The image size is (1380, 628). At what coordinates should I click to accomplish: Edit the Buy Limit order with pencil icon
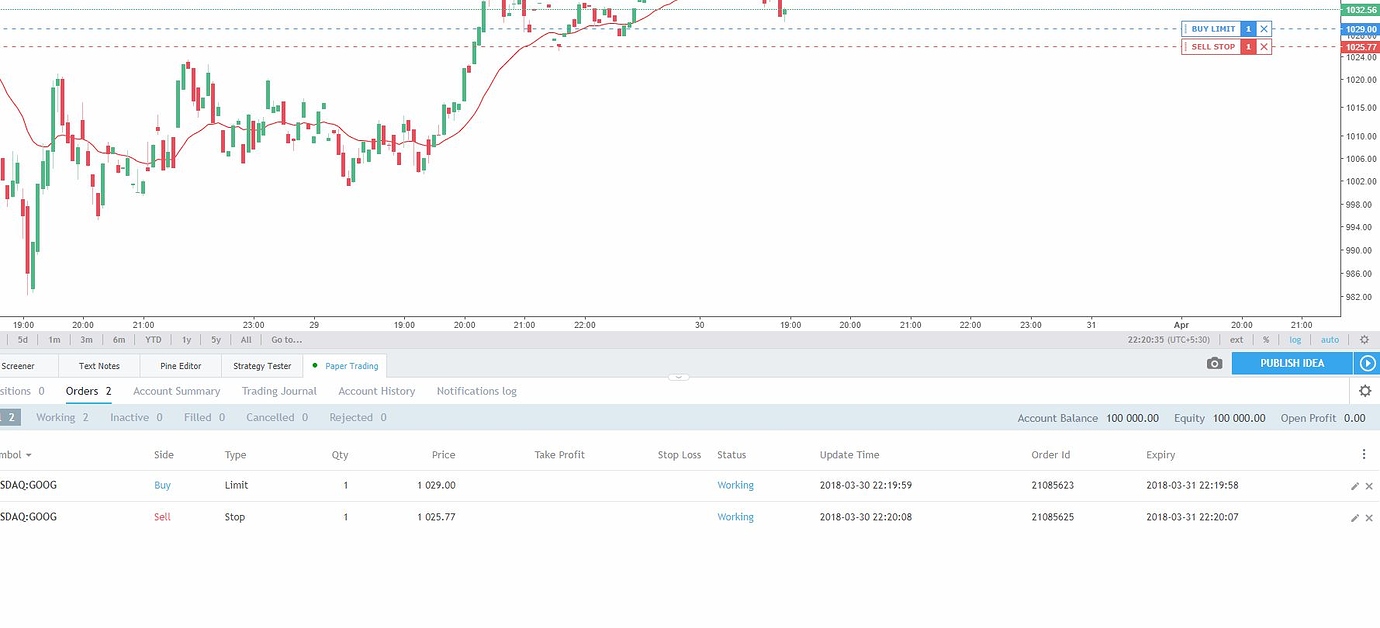click(1354, 486)
